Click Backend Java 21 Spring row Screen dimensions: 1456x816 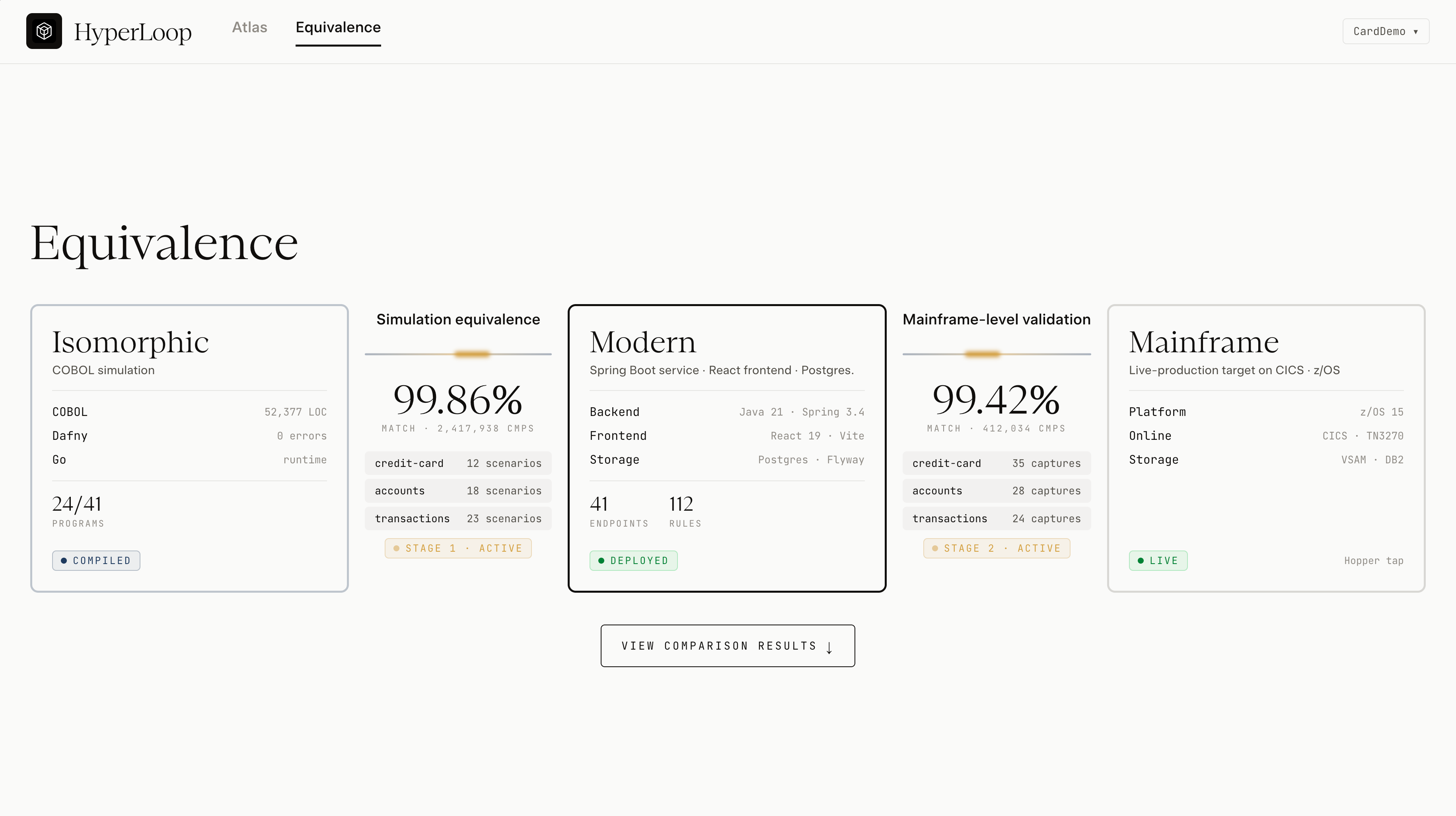tap(727, 412)
